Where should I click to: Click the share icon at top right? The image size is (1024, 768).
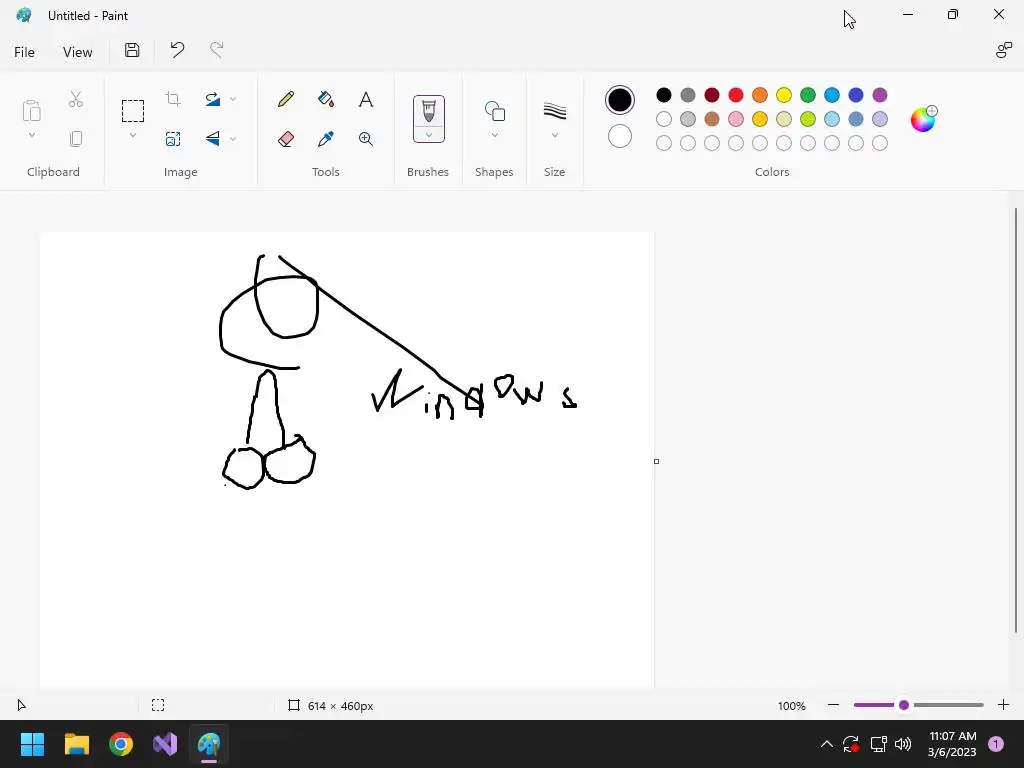1004,50
